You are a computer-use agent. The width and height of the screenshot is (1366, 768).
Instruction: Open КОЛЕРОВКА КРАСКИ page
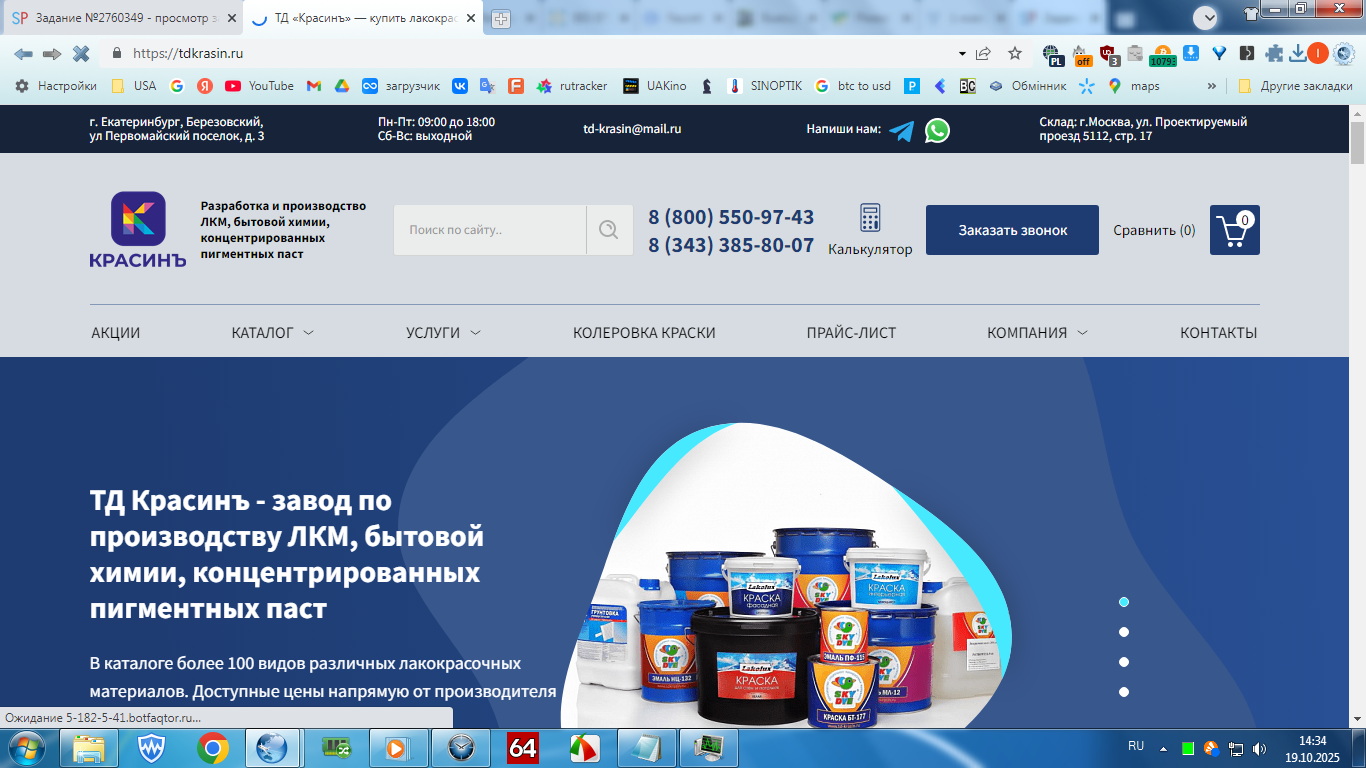pos(644,333)
